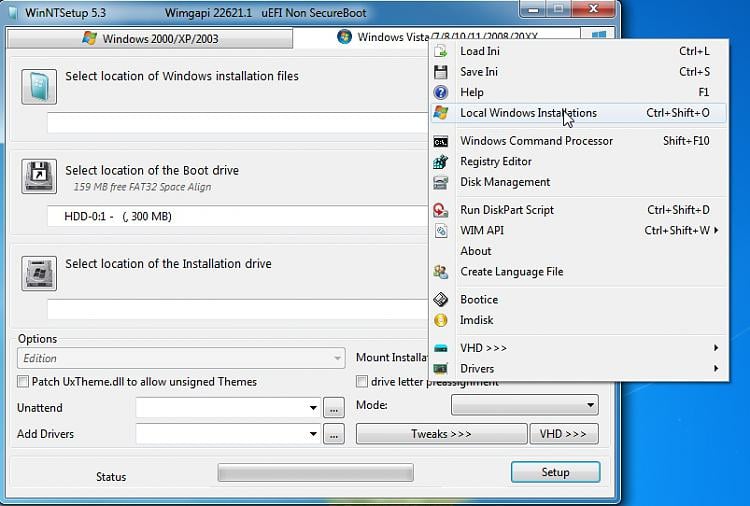The image size is (750, 506).
Task: Click the Installation drive path field
Action: coord(238,309)
